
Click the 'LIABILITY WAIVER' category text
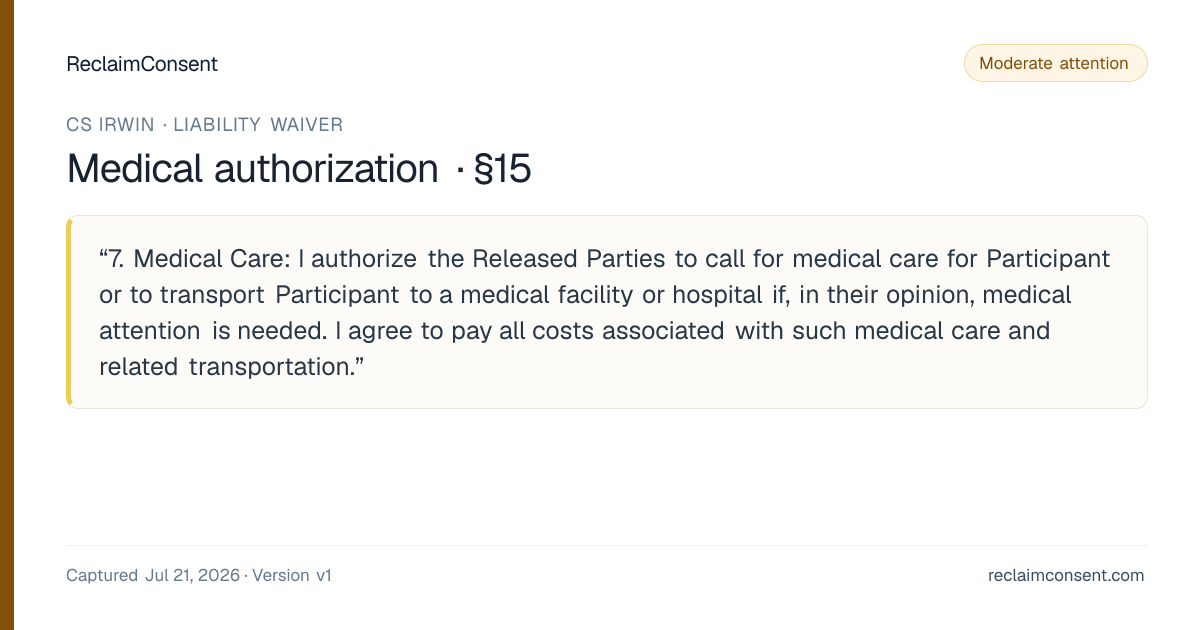258,125
